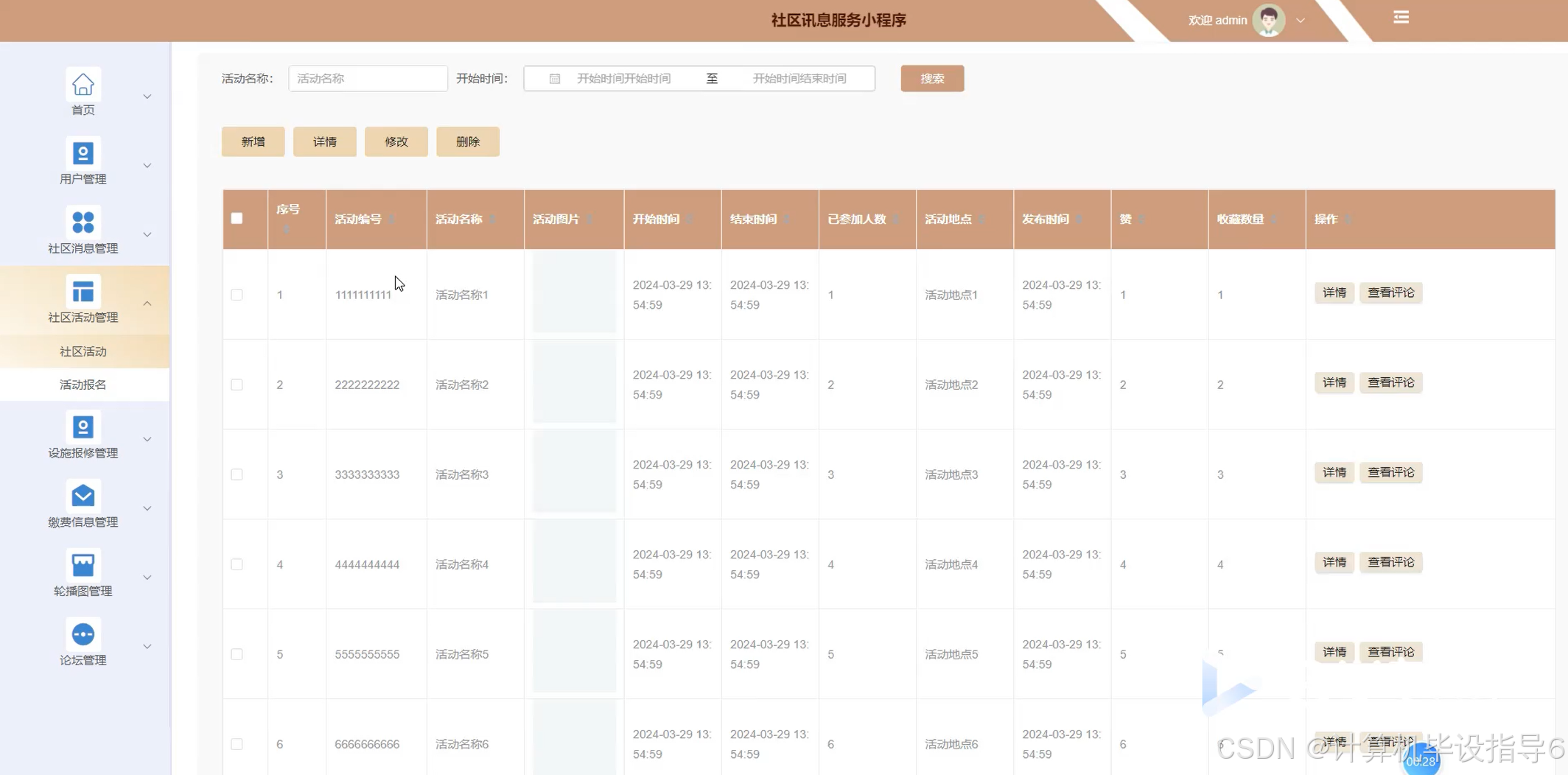Screen dimensions: 1568x775
Task: Sort by 活动地点 column arrows
Action: (x=981, y=220)
